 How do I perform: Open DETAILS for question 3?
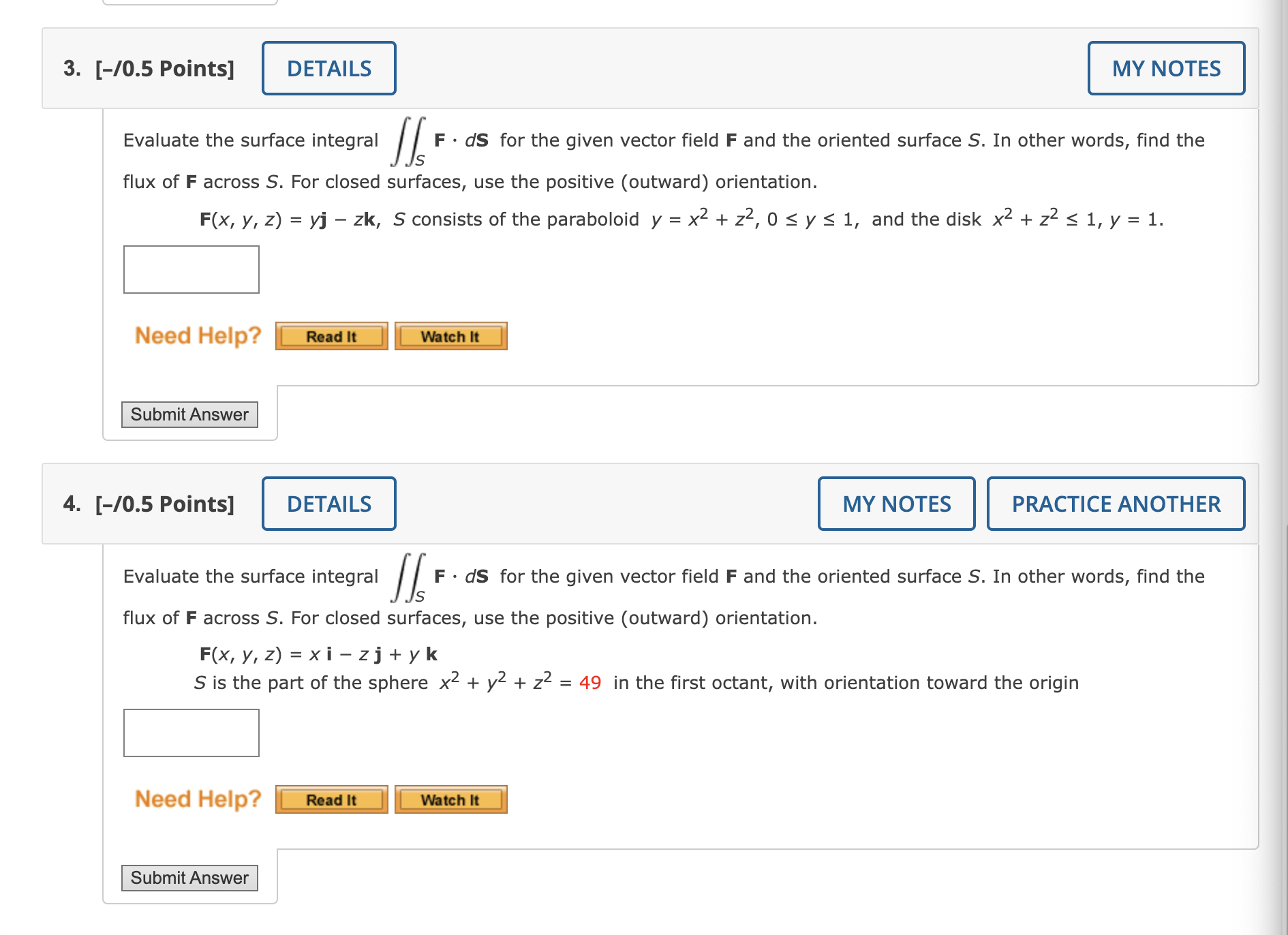pos(329,68)
